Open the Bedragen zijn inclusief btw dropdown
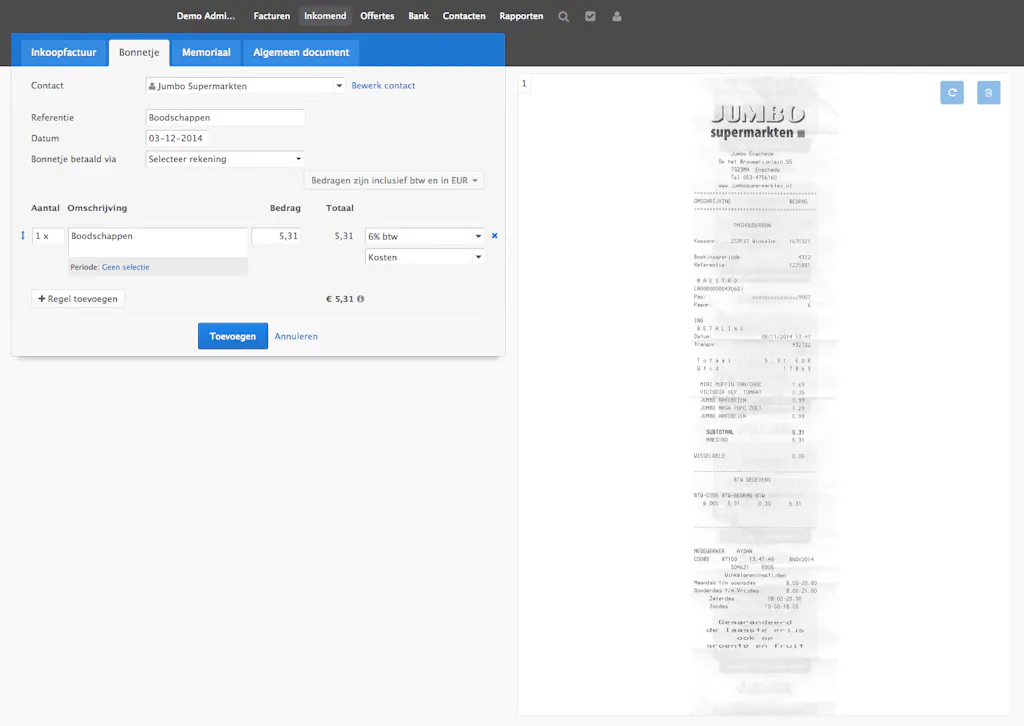 pos(394,180)
